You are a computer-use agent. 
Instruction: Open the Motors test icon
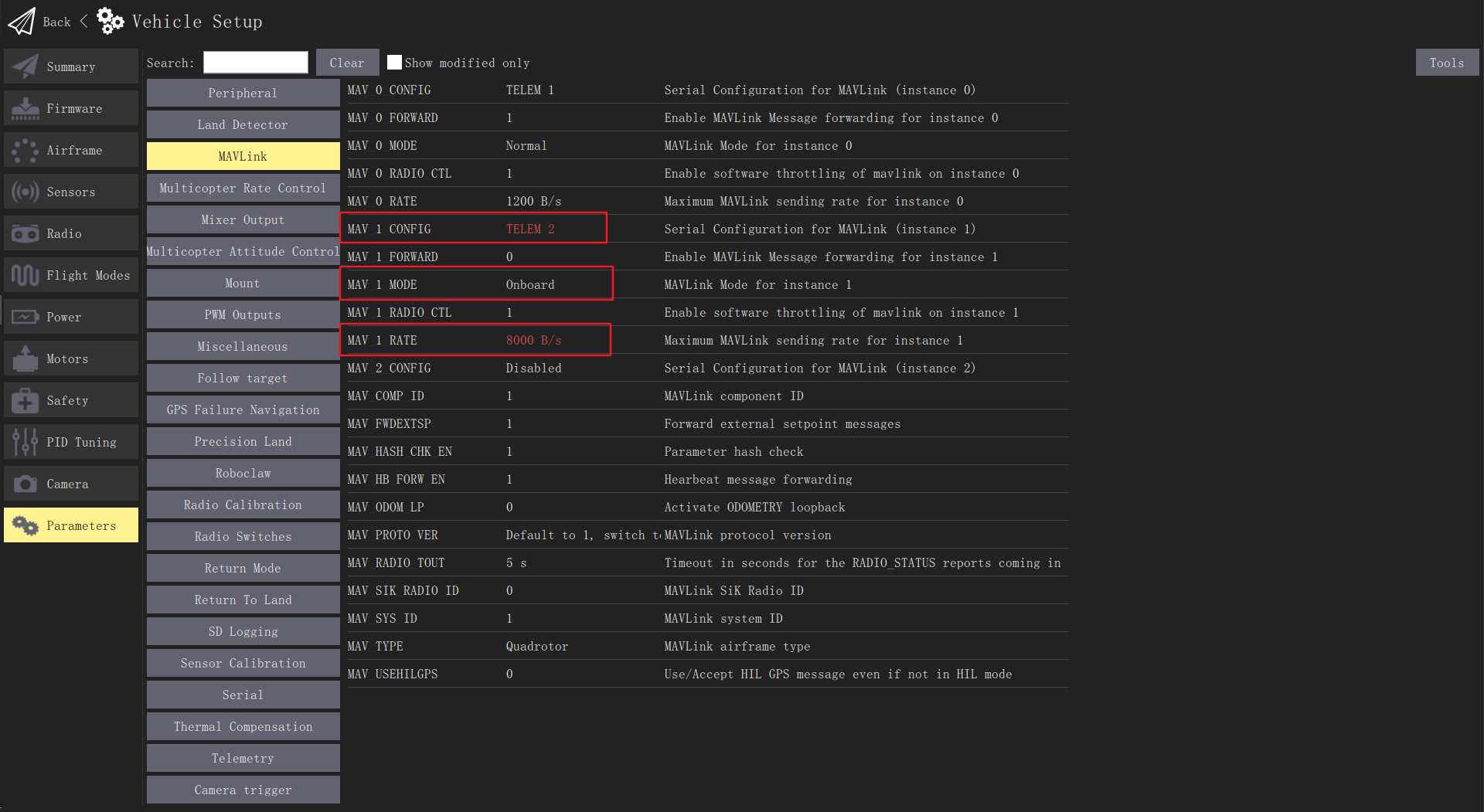24,358
